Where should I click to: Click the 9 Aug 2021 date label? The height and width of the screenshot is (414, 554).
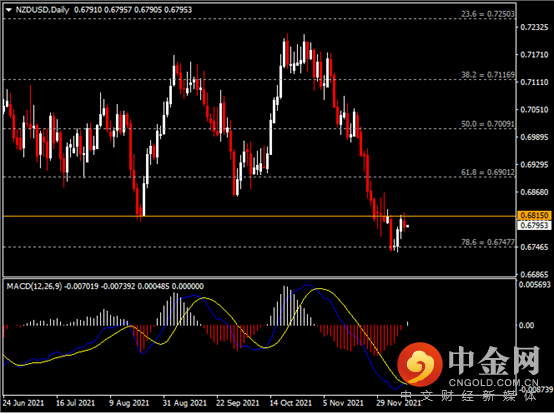click(x=129, y=403)
